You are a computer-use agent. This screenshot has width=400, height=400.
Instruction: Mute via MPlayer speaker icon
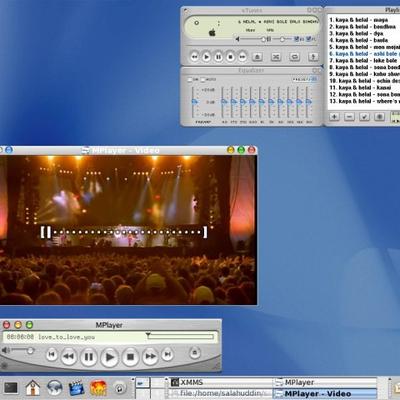click(5, 350)
